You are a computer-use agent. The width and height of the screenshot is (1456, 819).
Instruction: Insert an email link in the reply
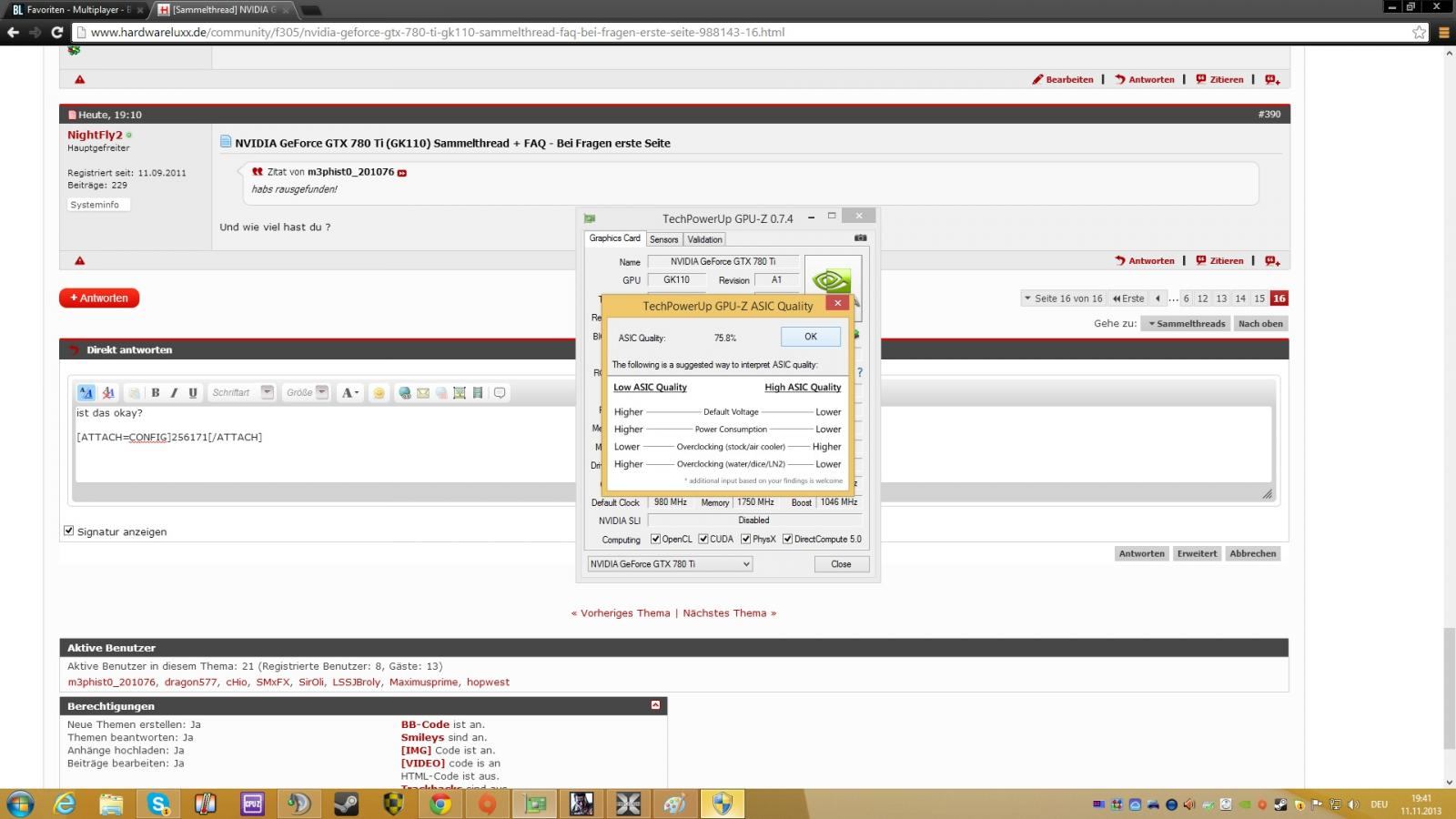click(423, 393)
